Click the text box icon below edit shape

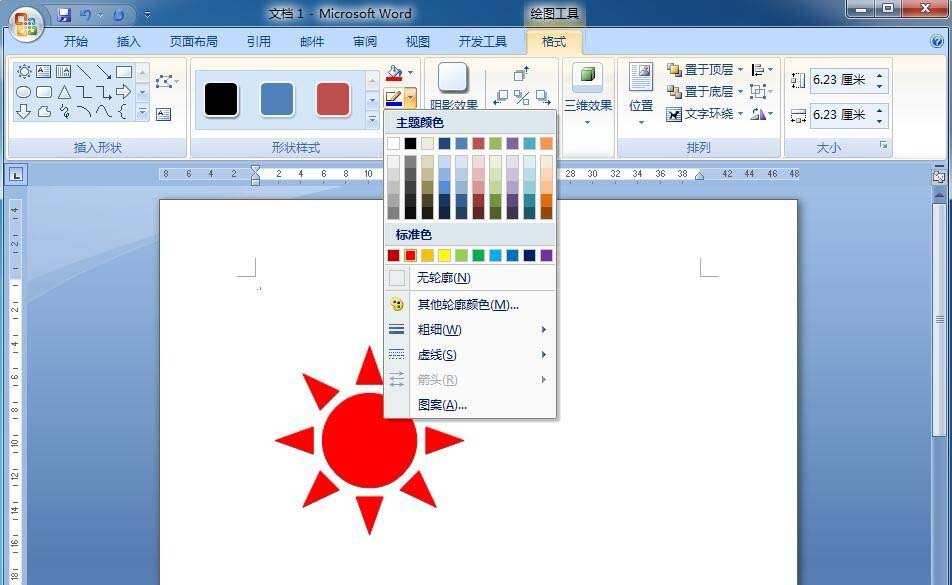pyautogui.click(x=163, y=114)
